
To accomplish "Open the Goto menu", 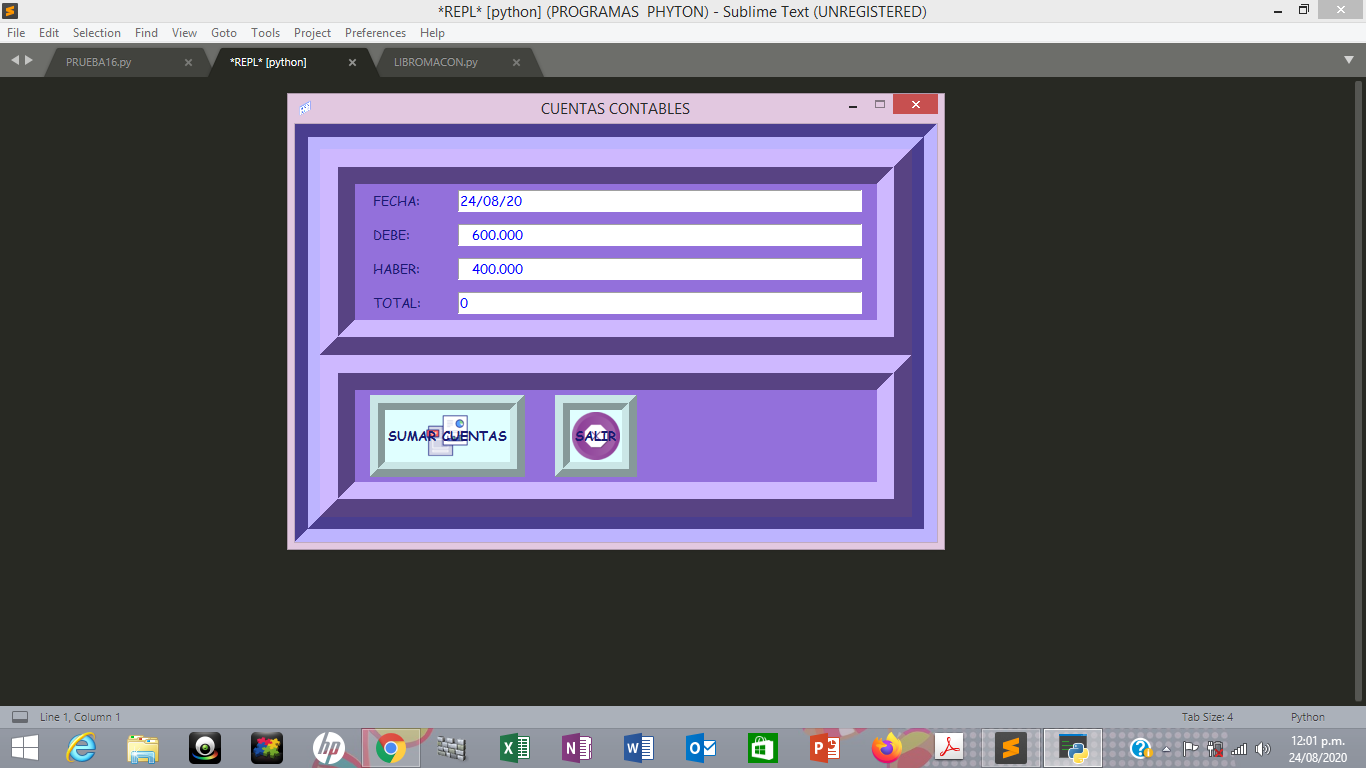I will click(x=224, y=33).
